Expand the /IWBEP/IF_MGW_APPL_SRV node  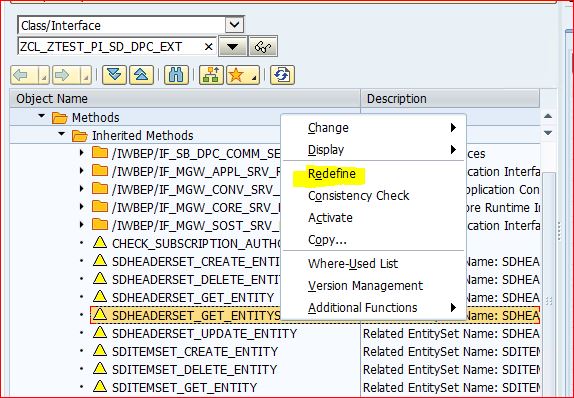point(82,170)
